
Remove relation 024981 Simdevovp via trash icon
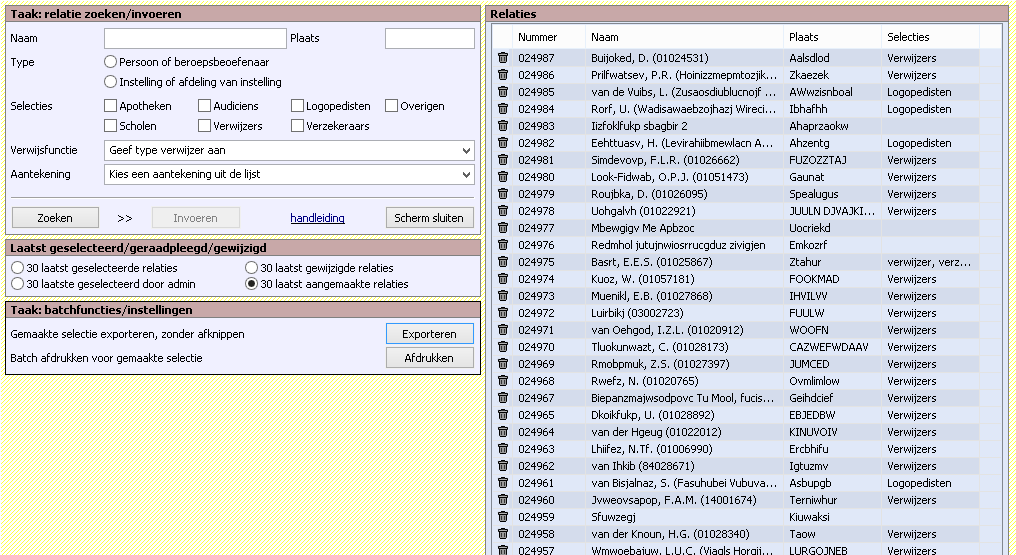pos(503,160)
